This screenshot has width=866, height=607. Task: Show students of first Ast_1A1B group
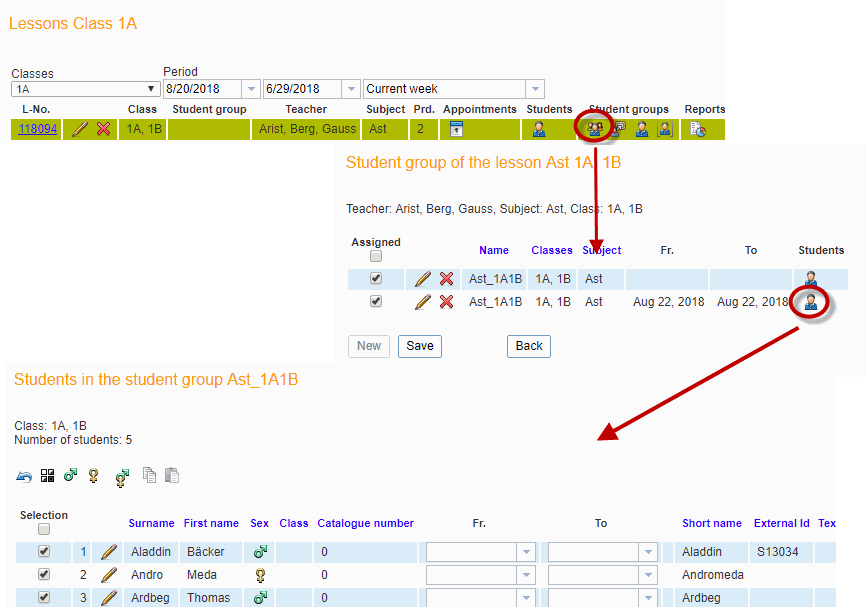(x=810, y=278)
